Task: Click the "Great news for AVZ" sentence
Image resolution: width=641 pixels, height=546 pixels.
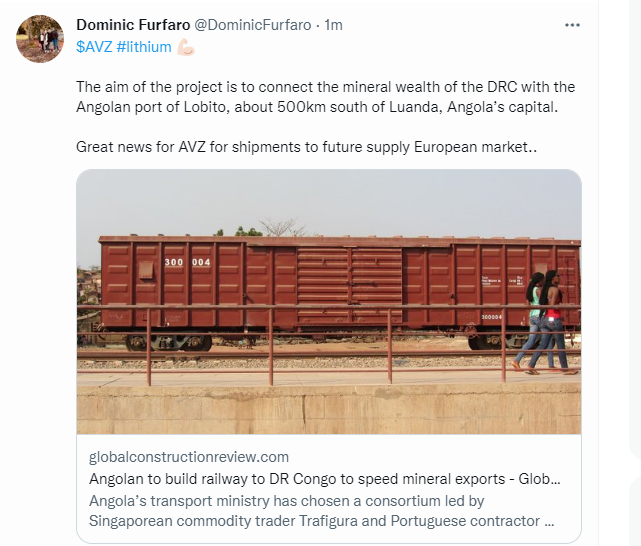Action: (306, 147)
